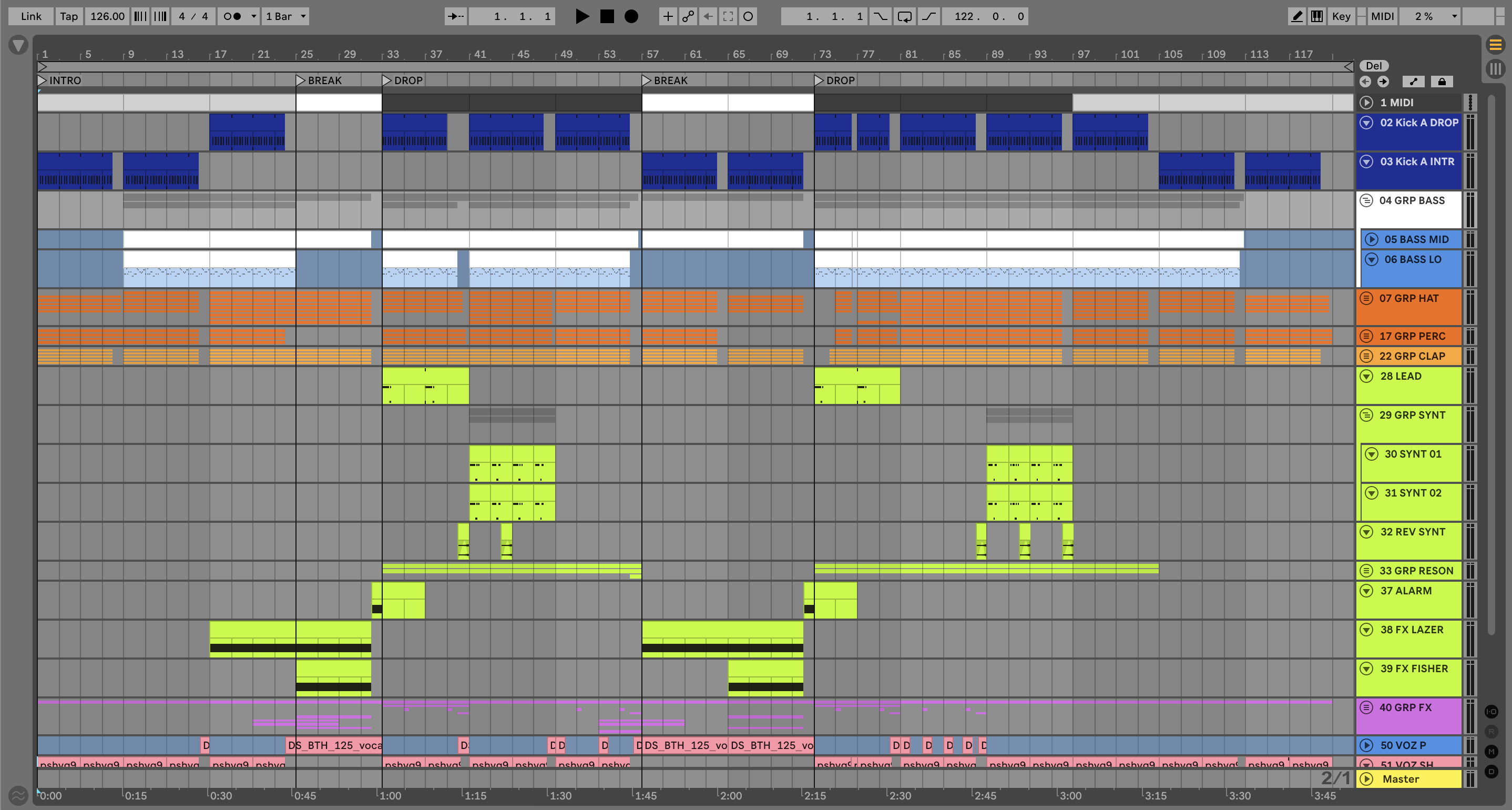The width and height of the screenshot is (1512, 810).
Task: Switch to Session View via vertical bars icon
Action: point(1495,69)
